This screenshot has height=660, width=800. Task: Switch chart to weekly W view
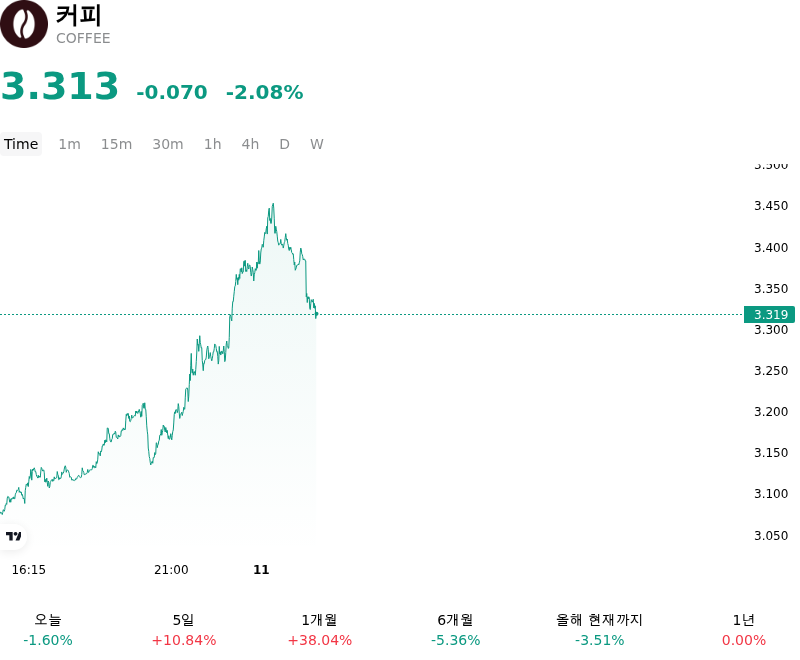click(x=316, y=144)
